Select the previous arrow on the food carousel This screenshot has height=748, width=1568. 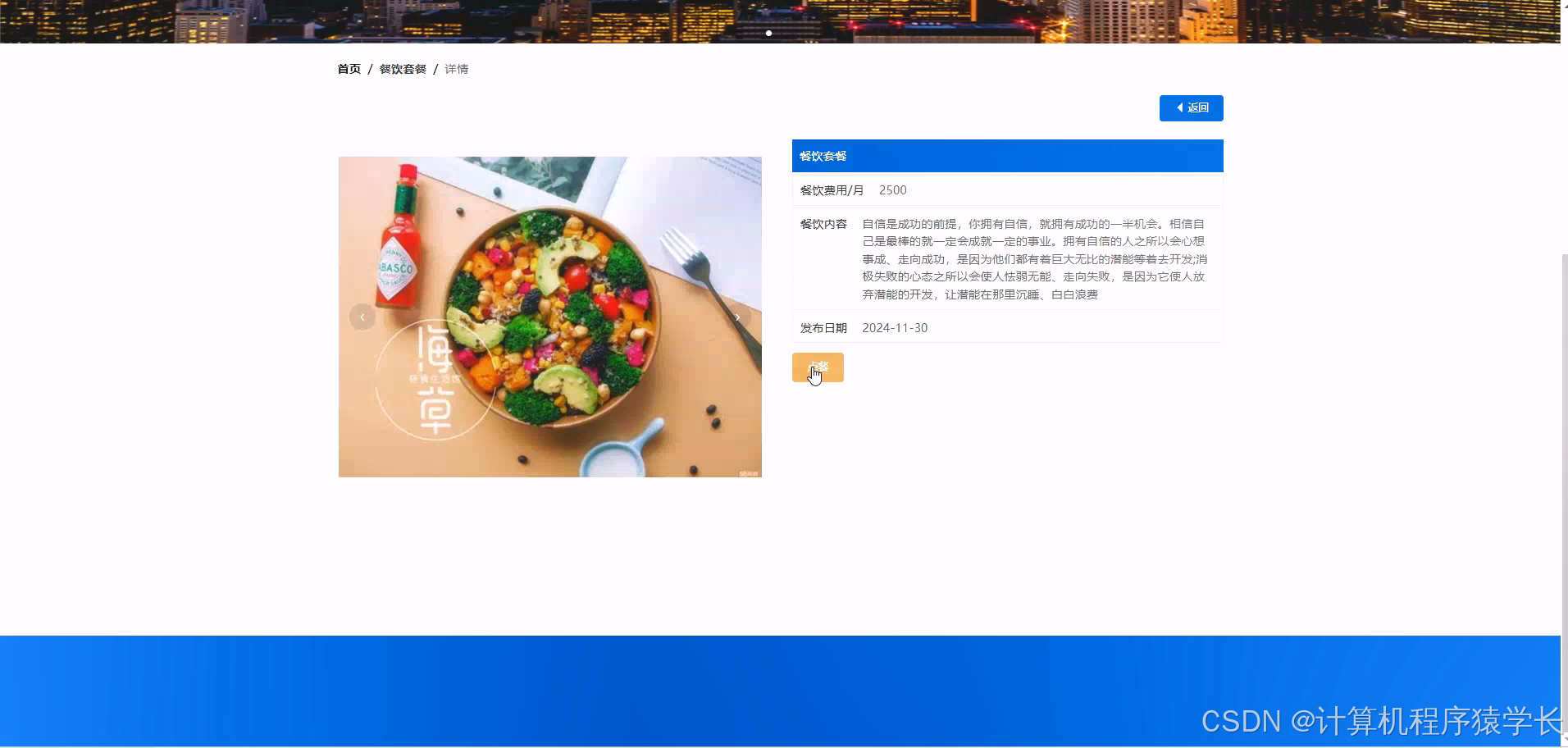click(362, 317)
